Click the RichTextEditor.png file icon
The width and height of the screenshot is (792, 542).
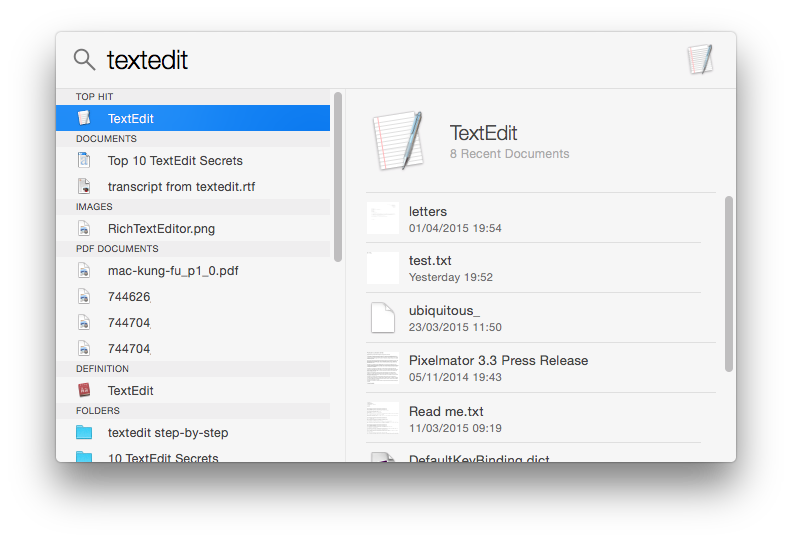coord(85,229)
